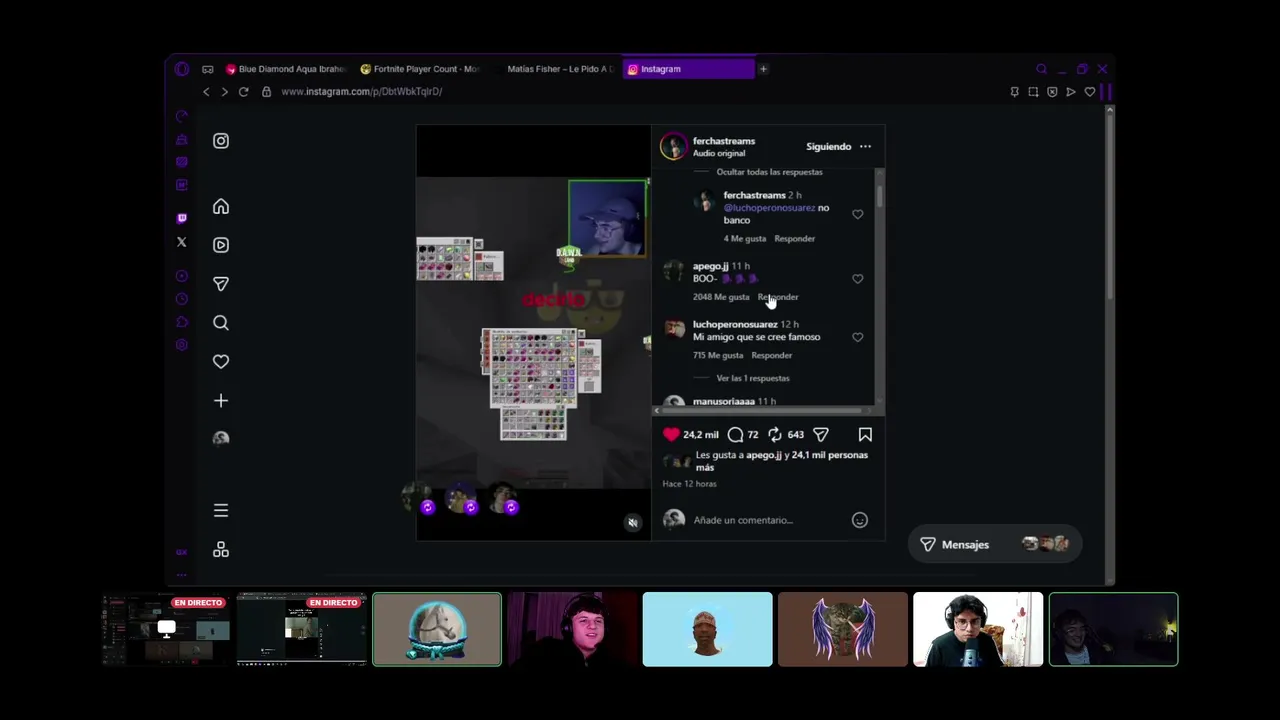
Task: Open Instagram Home from the sidebar
Action: point(221,207)
